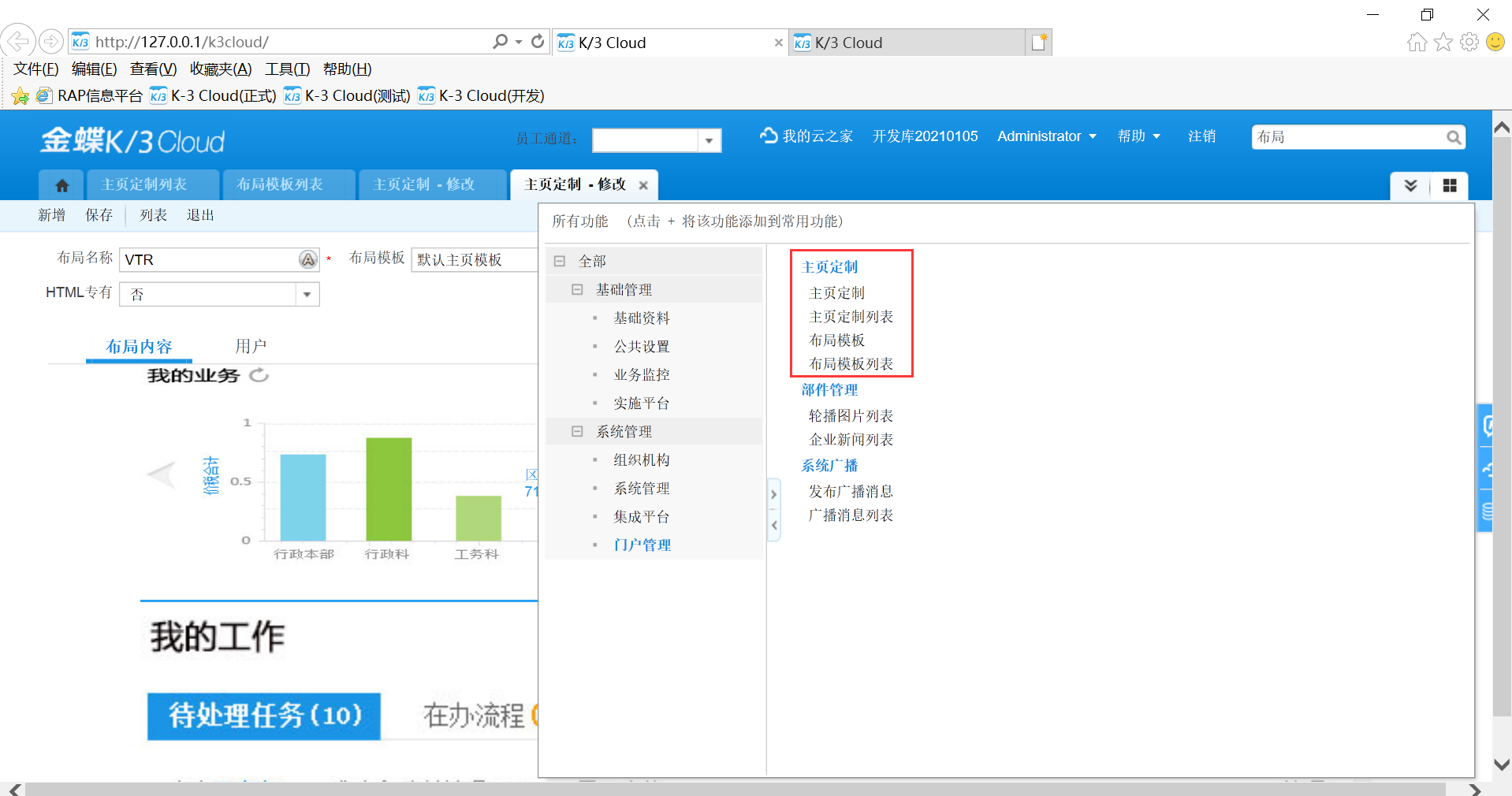
Task: Refresh the page from the address bar
Action: (x=538, y=41)
